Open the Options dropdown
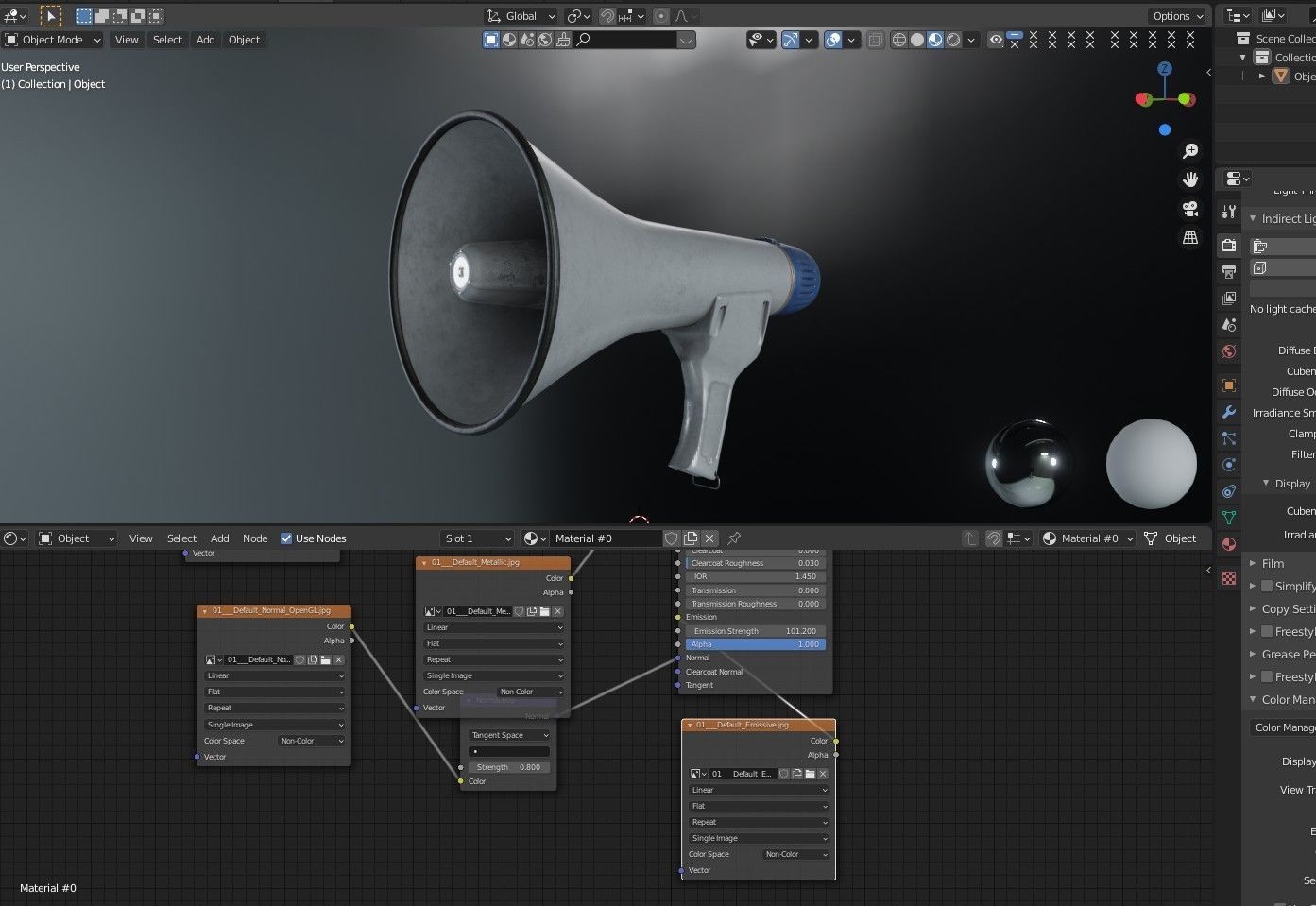Viewport: 1316px width, 906px height. 1177,16
